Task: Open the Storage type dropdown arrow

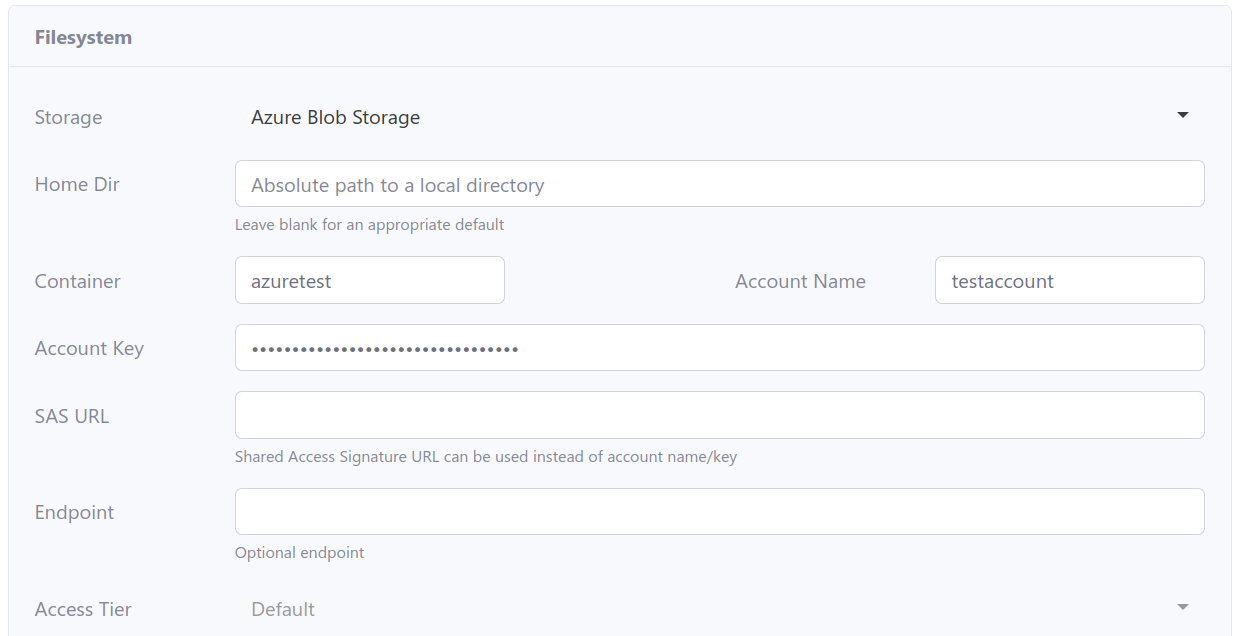Action: click(x=1182, y=115)
